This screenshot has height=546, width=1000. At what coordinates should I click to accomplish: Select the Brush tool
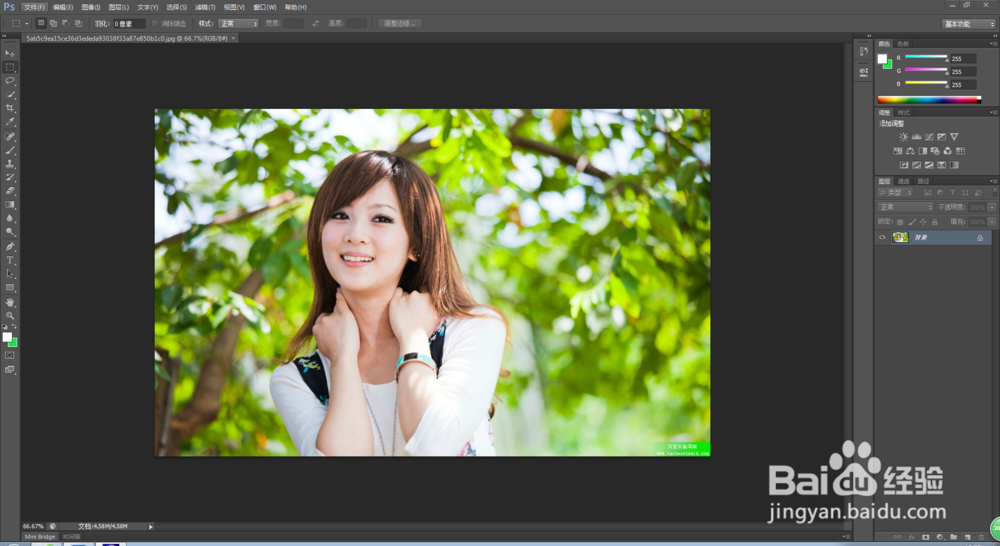[x=10, y=151]
